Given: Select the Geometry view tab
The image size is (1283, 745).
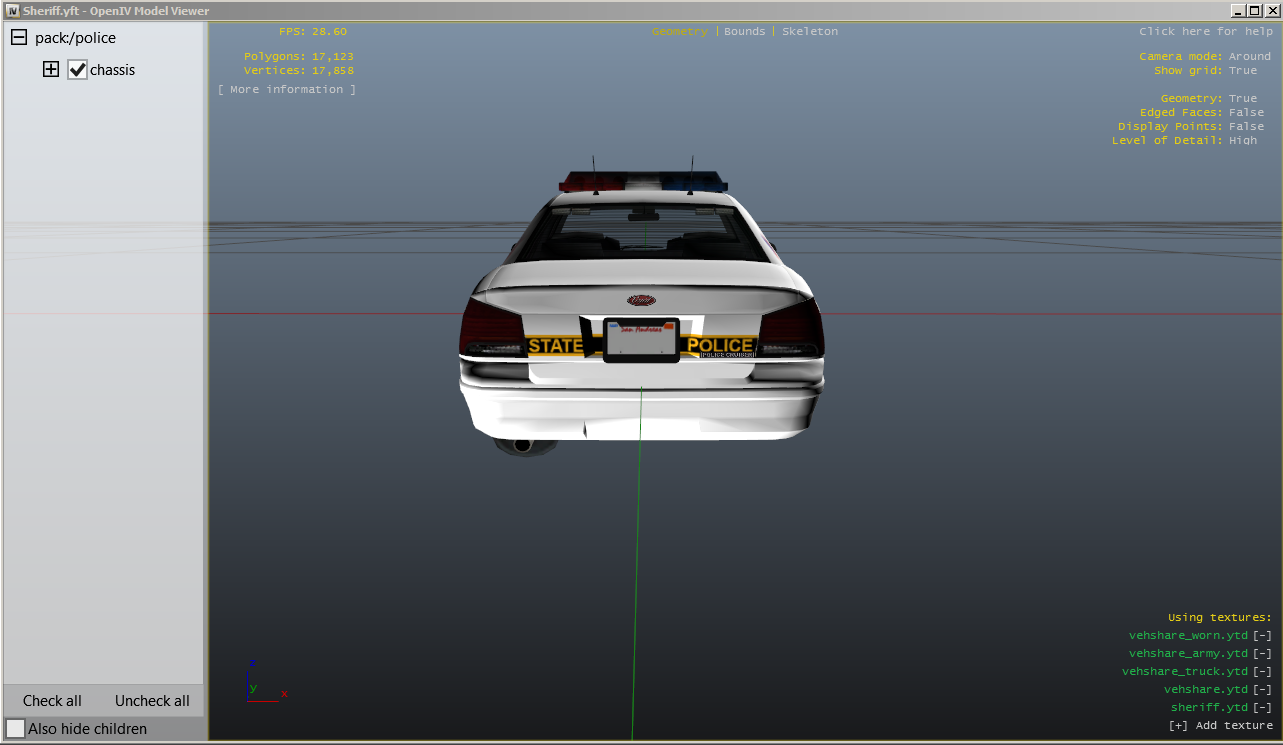Looking at the screenshot, I should pos(679,32).
